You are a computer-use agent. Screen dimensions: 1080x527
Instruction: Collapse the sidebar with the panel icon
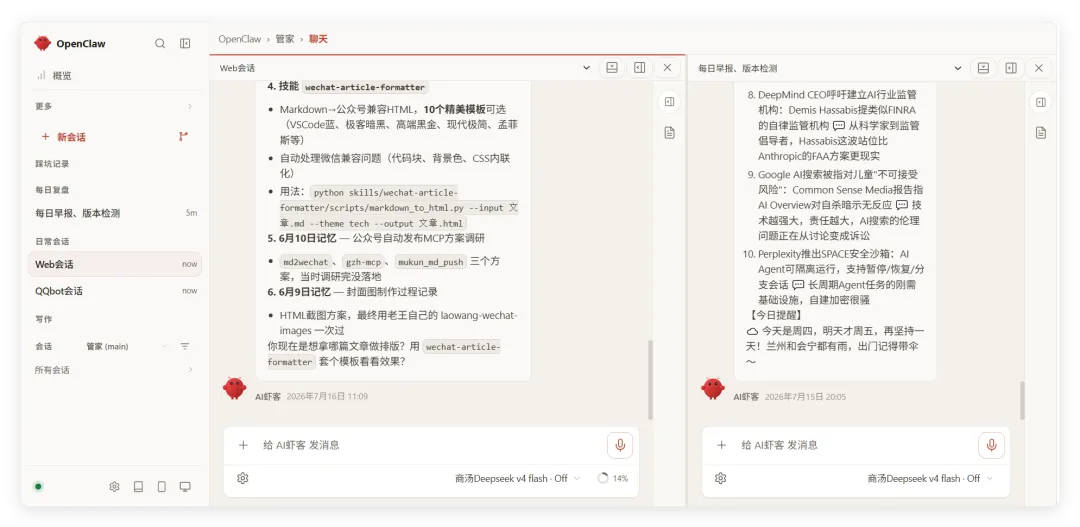coord(185,43)
